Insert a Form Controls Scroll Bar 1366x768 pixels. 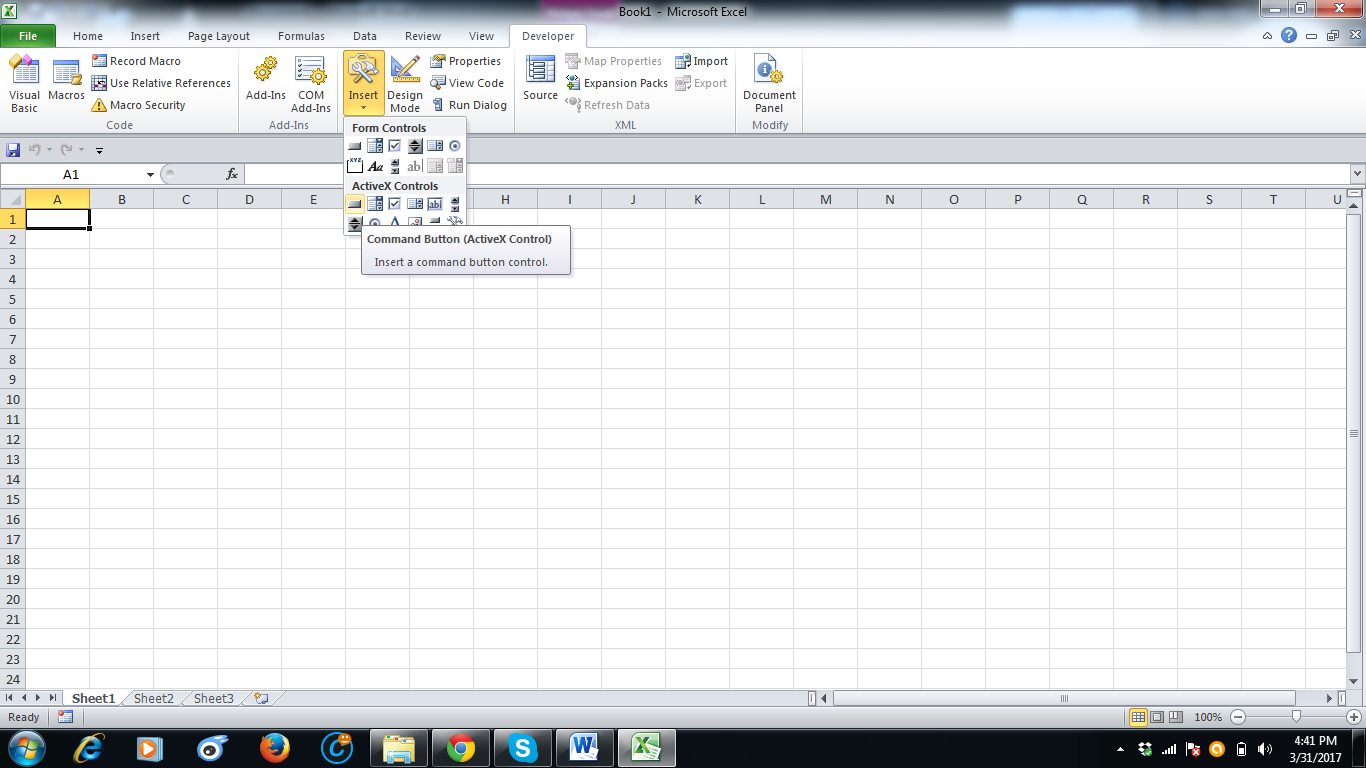pyautogui.click(x=395, y=166)
